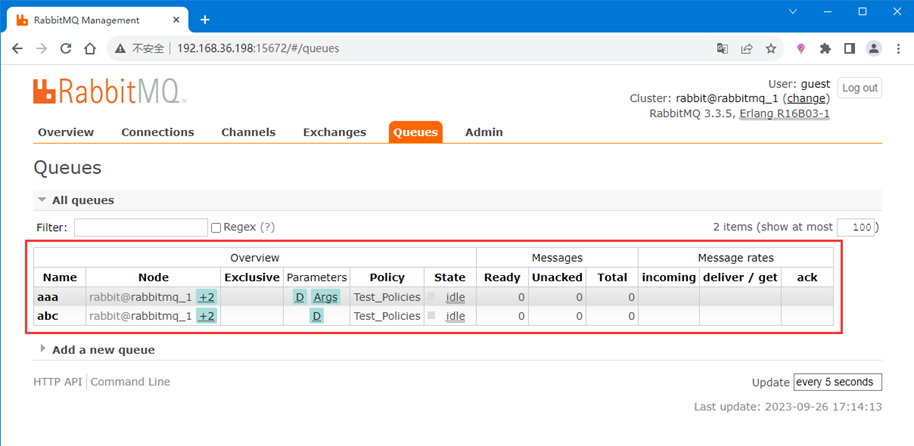This screenshot has width=914, height=446.
Task: Open Google Translate icon in address bar
Action: tap(722, 49)
